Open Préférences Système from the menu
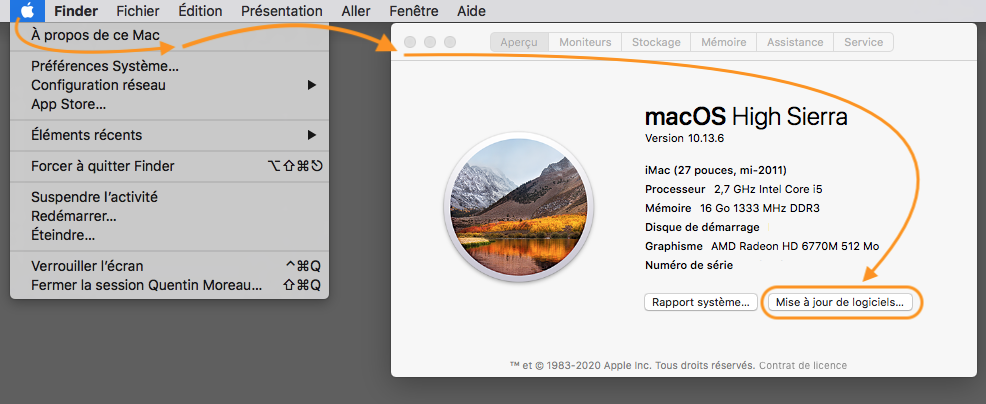986x404 pixels. pyautogui.click(x=105, y=66)
